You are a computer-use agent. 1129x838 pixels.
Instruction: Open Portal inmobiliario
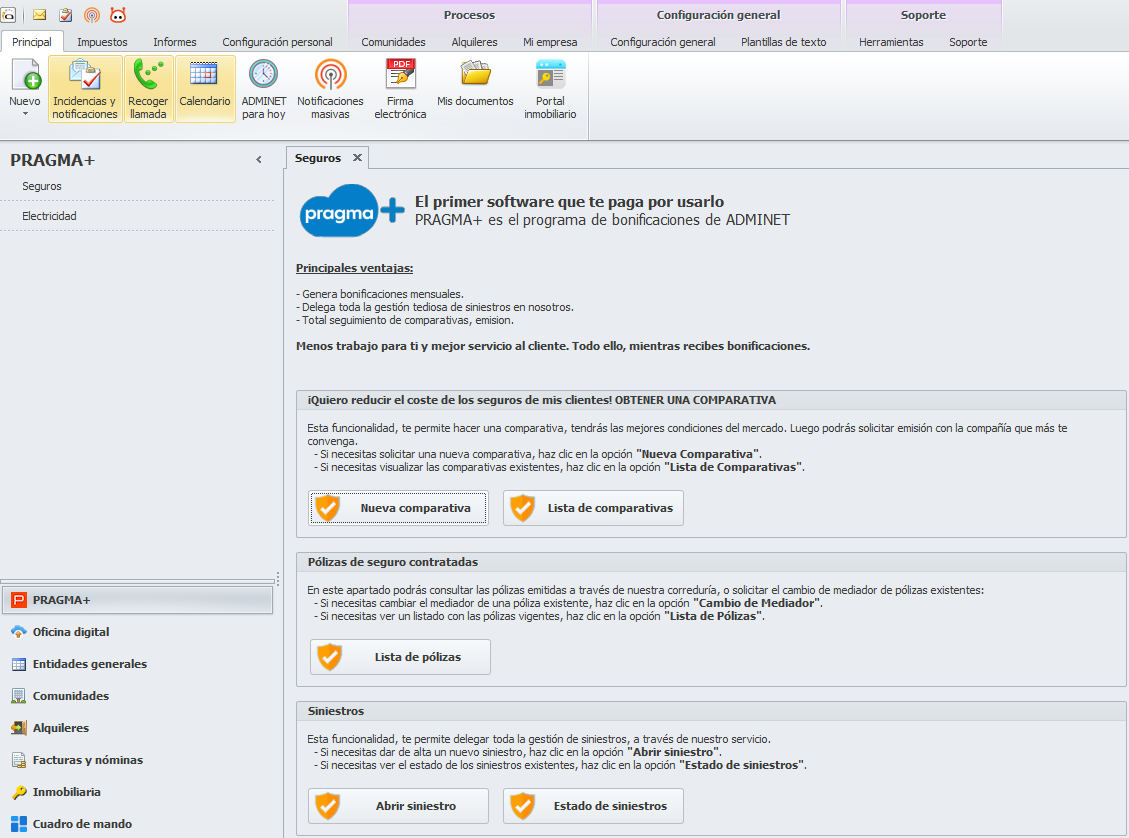pyautogui.click(x=550, y=89)
